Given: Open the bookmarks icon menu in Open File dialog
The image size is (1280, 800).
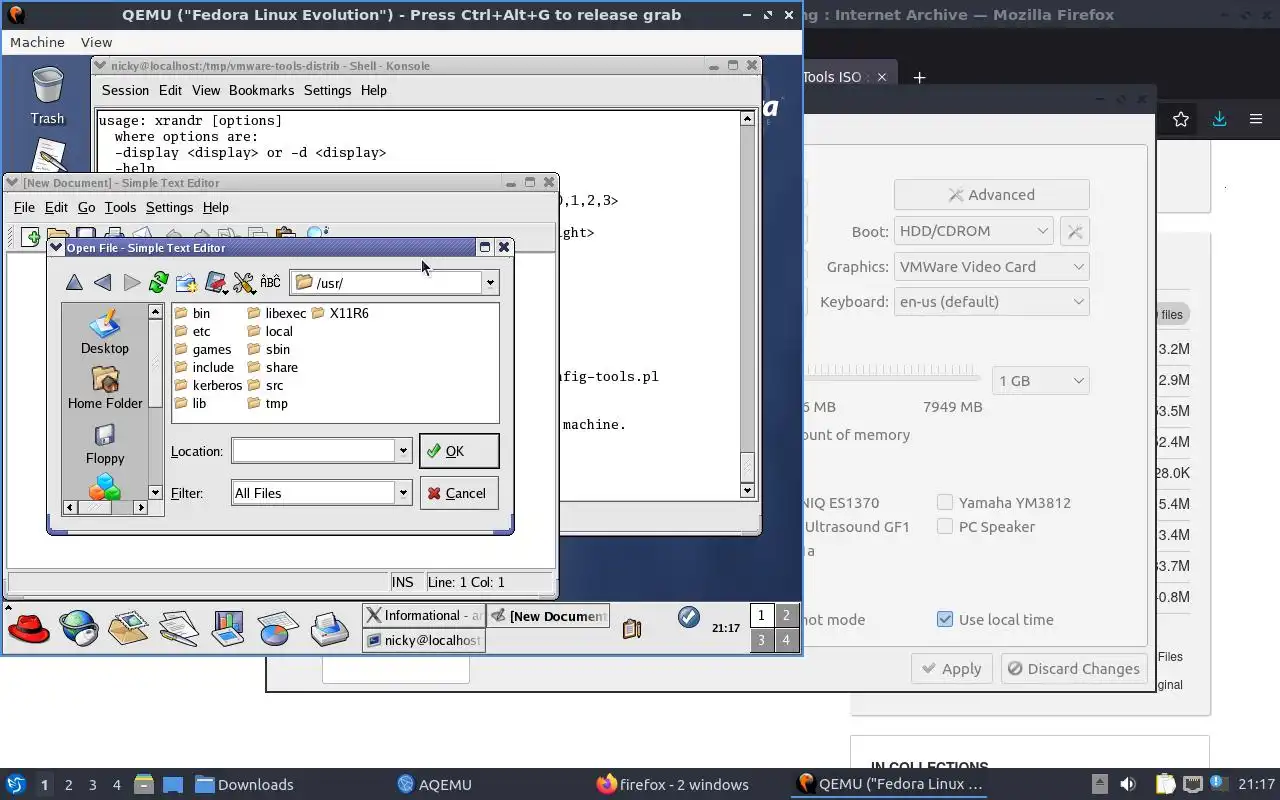Looking at the screenshot, I should (216, 283).
